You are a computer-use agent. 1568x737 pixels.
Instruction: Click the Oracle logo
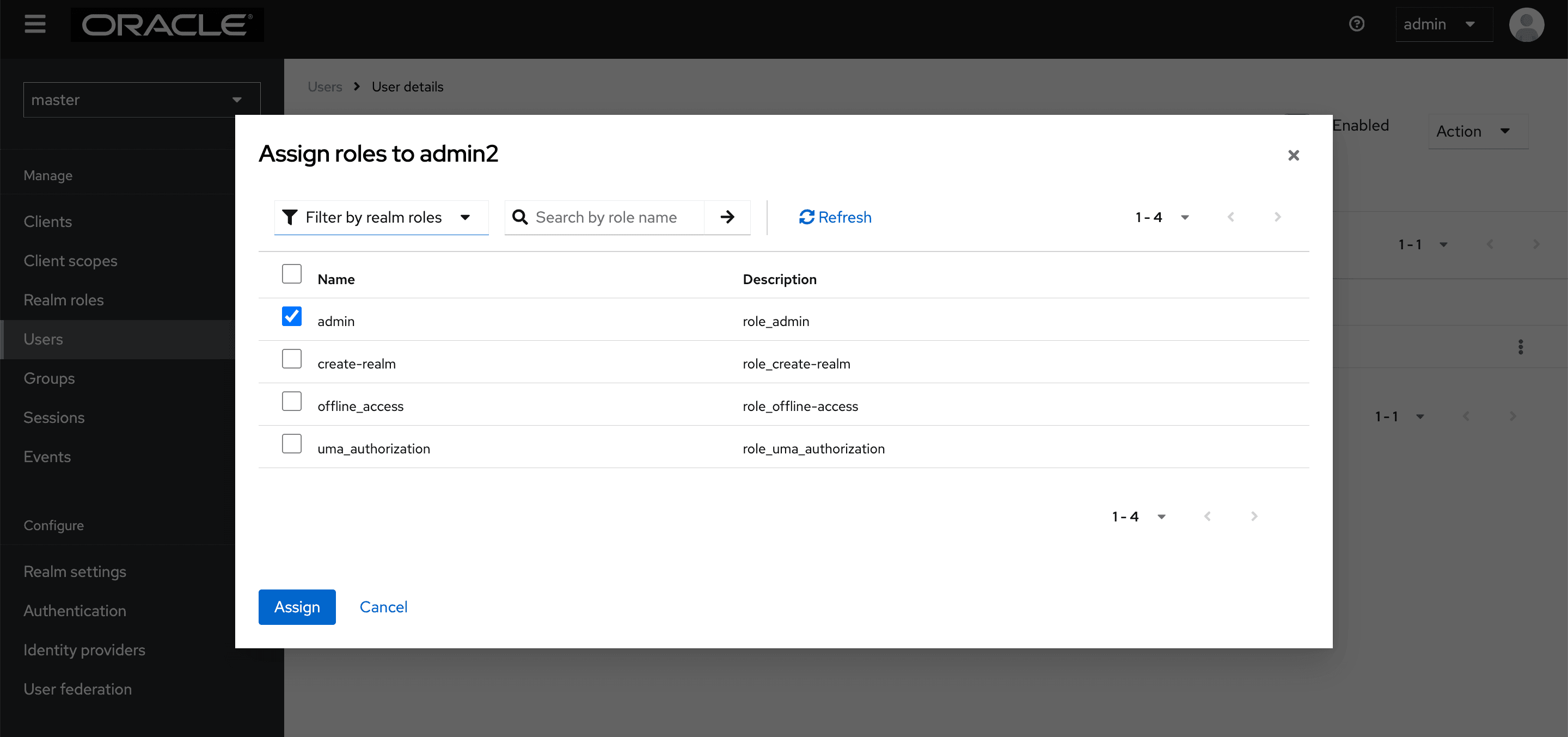(x=167, y=24)
